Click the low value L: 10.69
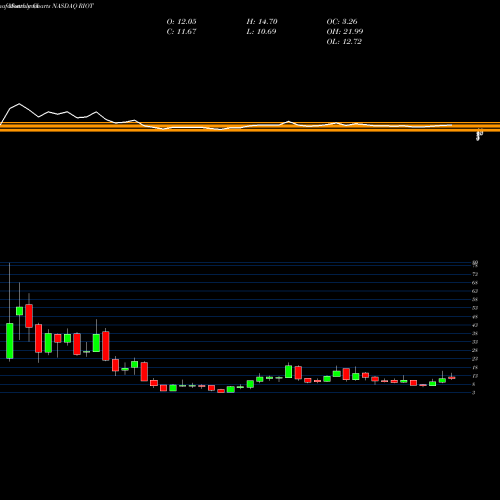Viewport: 500px width, 500px height. 261,32
